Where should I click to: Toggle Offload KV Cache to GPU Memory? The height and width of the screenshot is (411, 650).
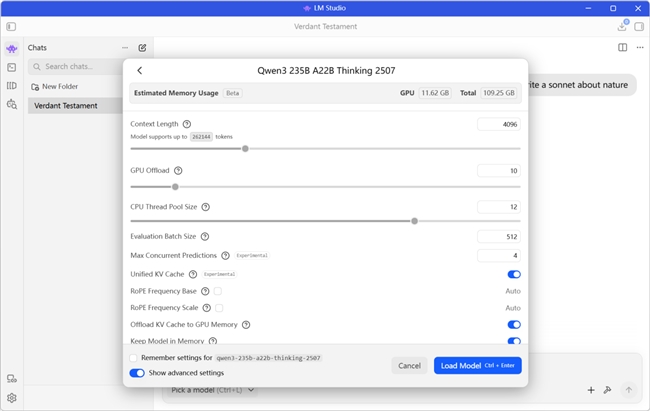(x=514, y=324)
